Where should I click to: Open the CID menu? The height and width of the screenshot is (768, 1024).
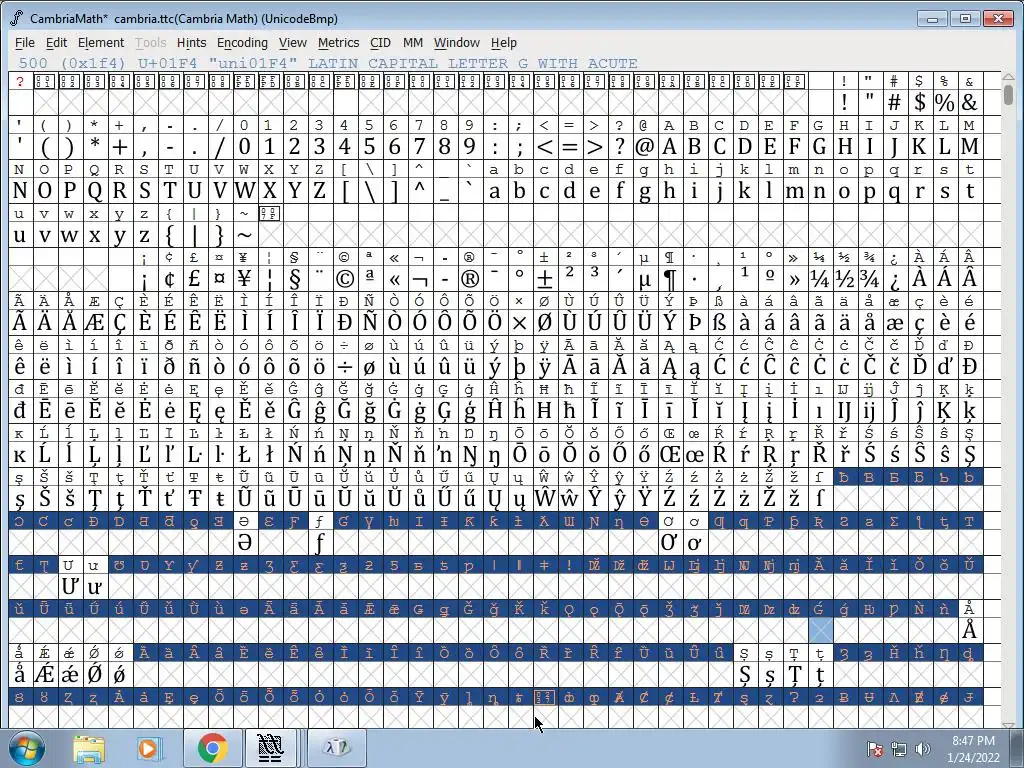point(380,42)
